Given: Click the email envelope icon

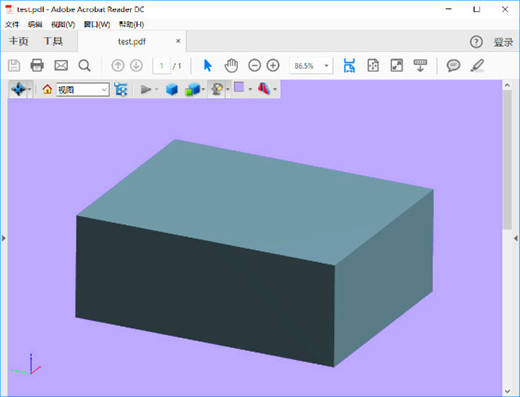Looking at the screenshot, I should click(x=61, y=65).
